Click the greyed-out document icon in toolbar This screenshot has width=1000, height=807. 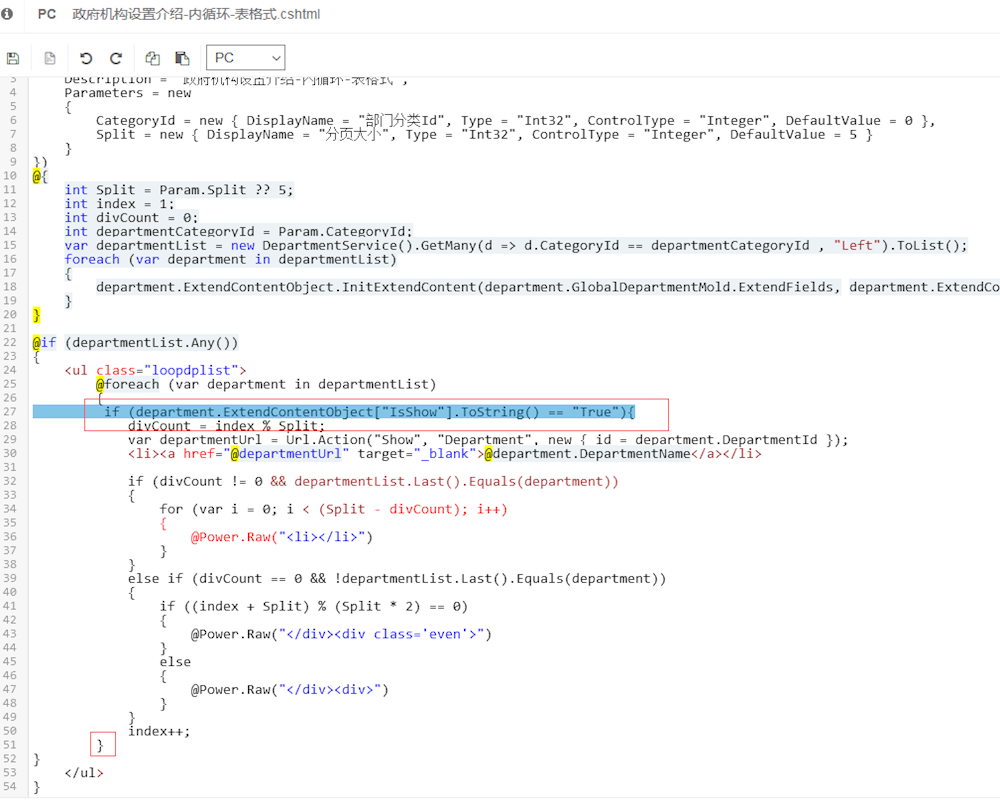[50, 58]
